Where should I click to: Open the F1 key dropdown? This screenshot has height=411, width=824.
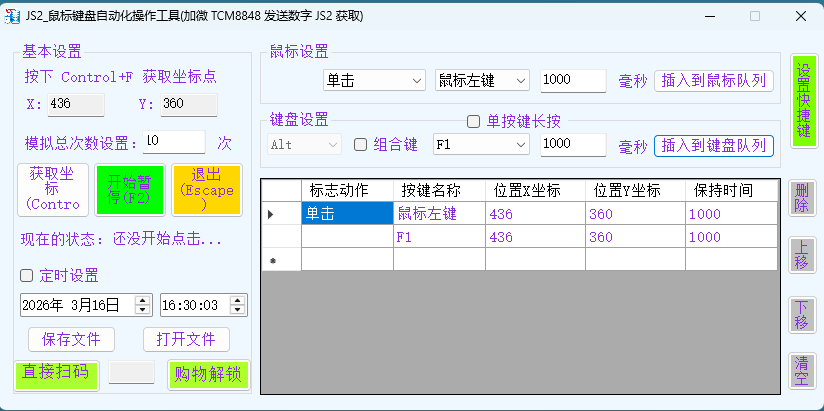(x=481, y=145)
